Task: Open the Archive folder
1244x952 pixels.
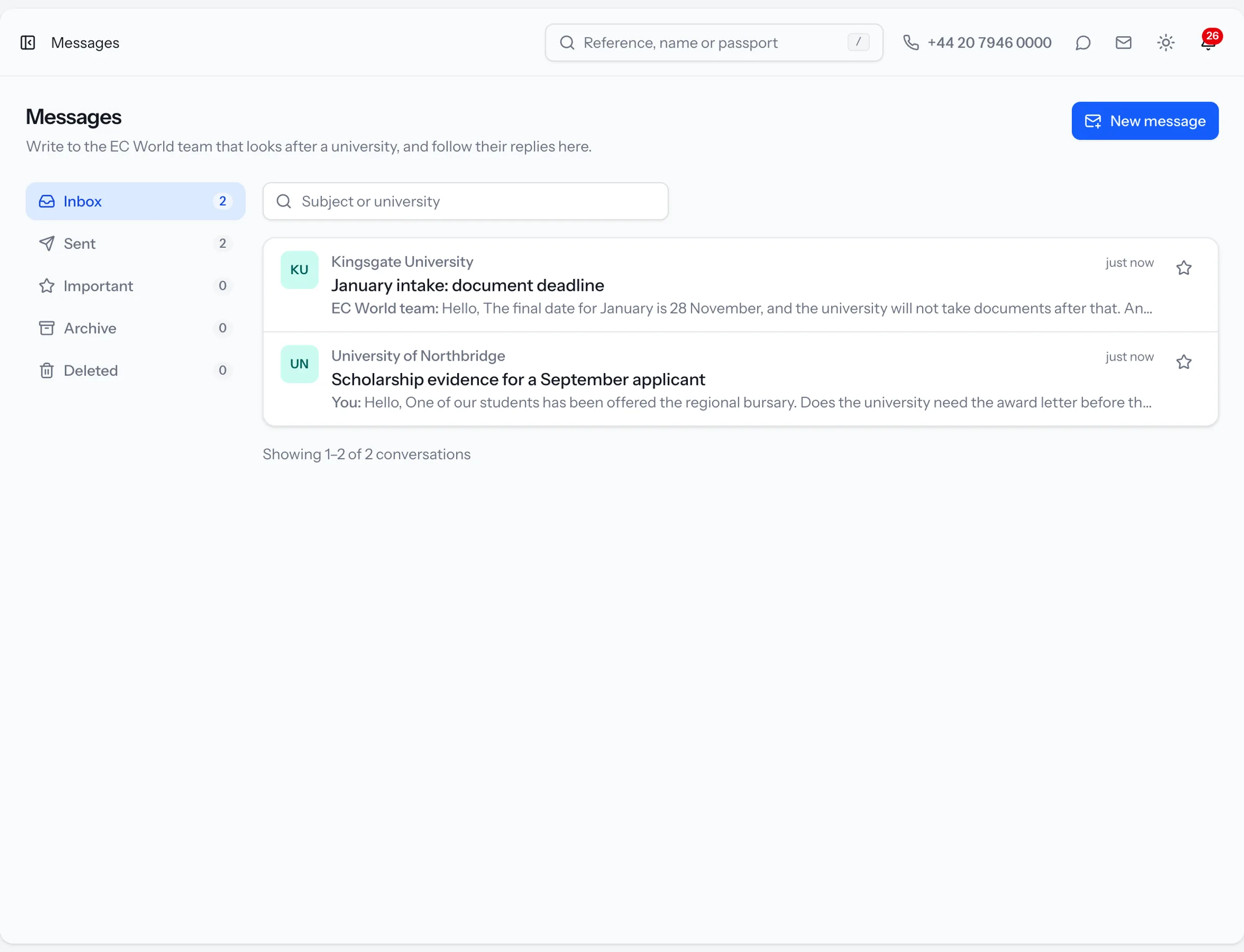Action: (135, 328)
